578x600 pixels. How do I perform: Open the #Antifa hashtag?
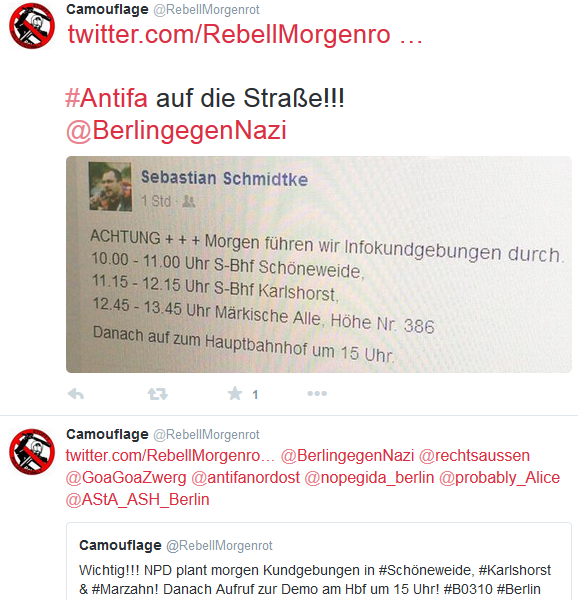[x=106, y=98]
